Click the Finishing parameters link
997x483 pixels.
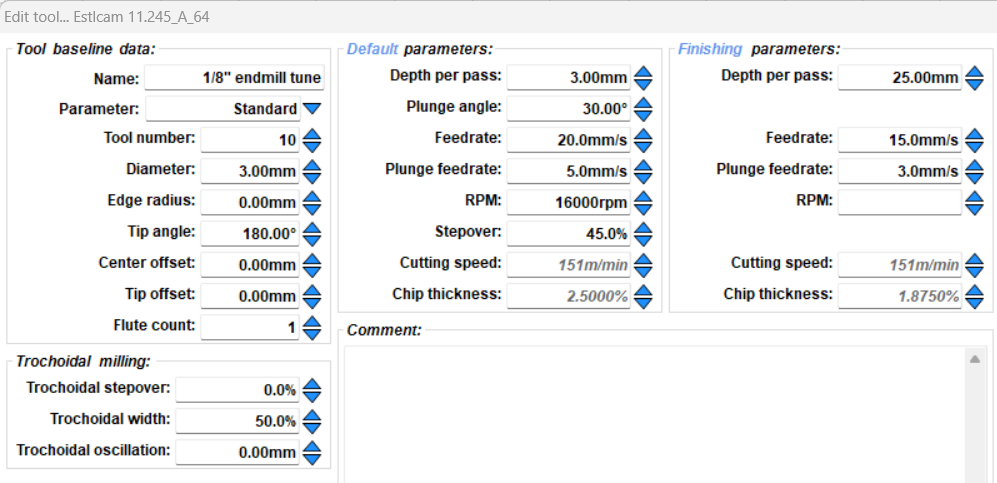[710, 49]
